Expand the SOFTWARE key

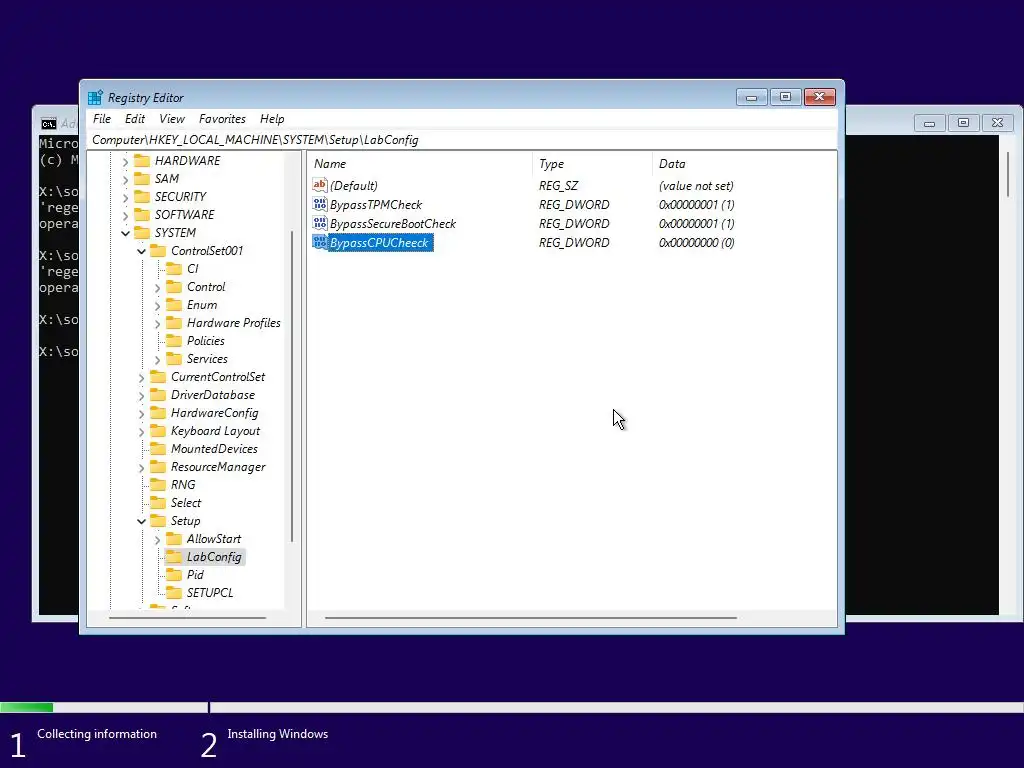(125, 215)
